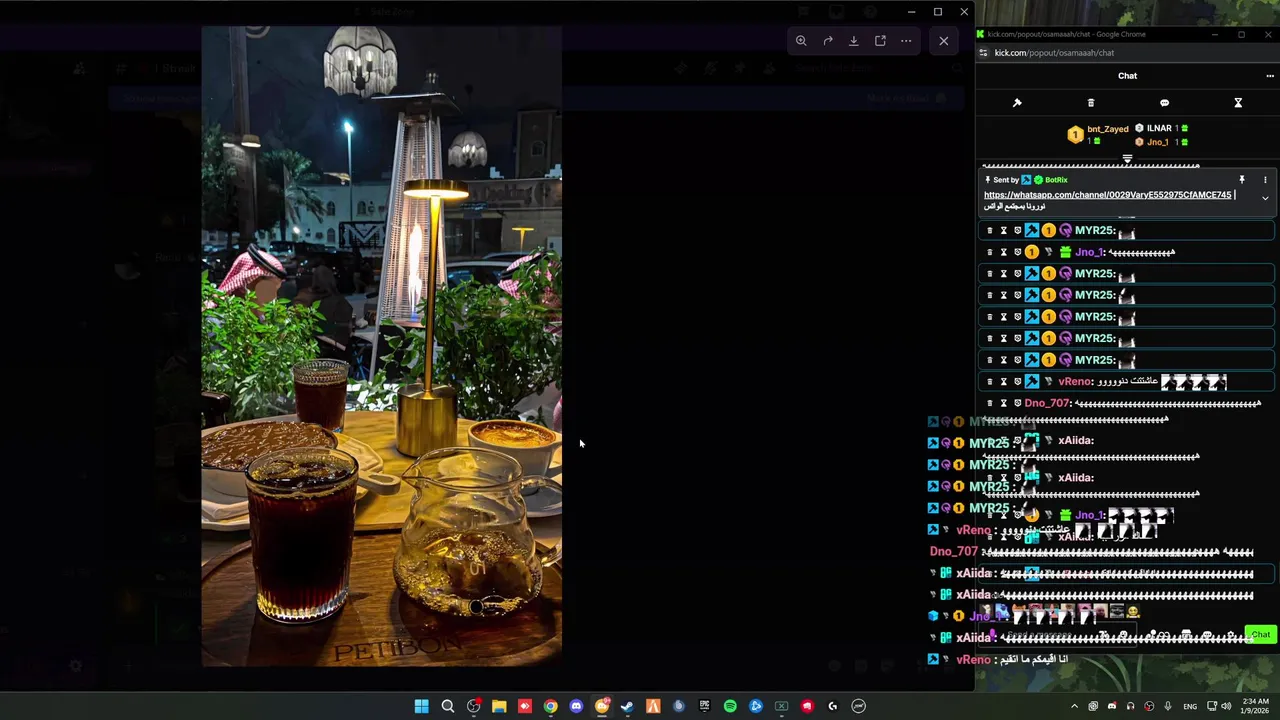This screenshot has height=720, width=1280.
Task: Timeout Jno_1 with the hourglass icon
Action: click(1004, 252)
